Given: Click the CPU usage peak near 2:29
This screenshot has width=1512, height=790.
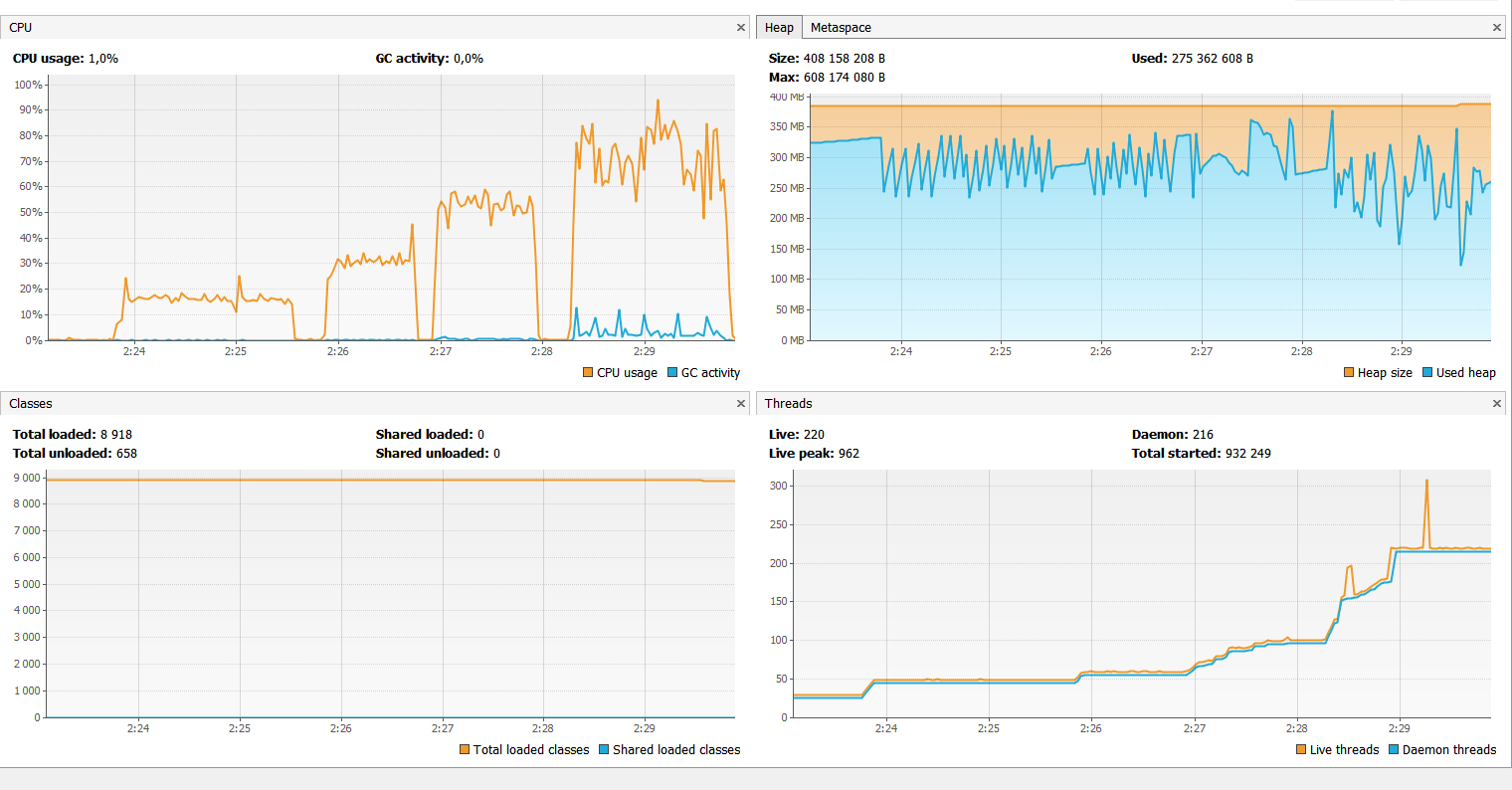Looking at the screenshot, I should [x=658, y=100].
